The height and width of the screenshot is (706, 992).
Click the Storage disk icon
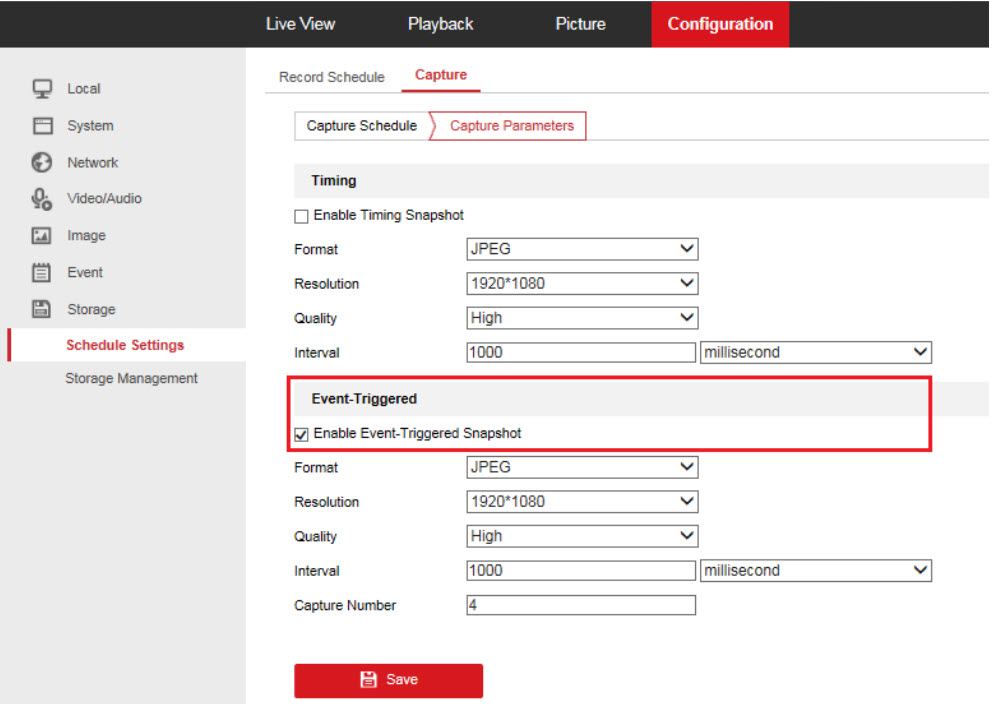coord(42,309)
